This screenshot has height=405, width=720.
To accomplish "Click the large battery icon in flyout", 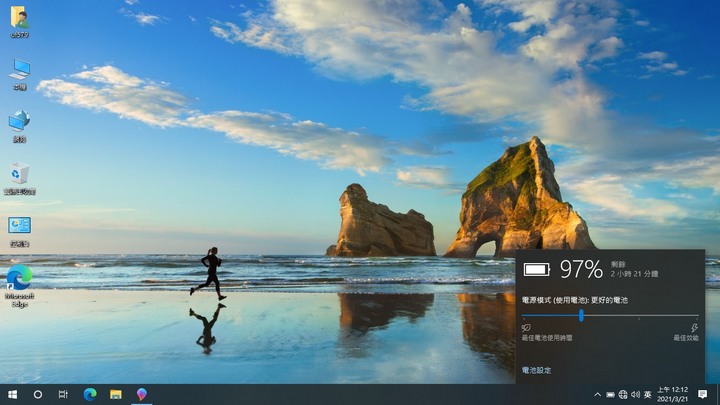I will pyautogui.click(x=536, y=269).
